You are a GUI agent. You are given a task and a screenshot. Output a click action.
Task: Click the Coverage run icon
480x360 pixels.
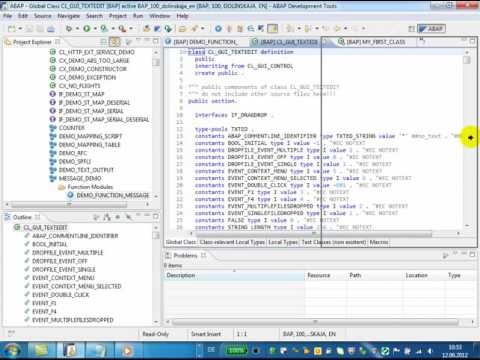point(104,29)
